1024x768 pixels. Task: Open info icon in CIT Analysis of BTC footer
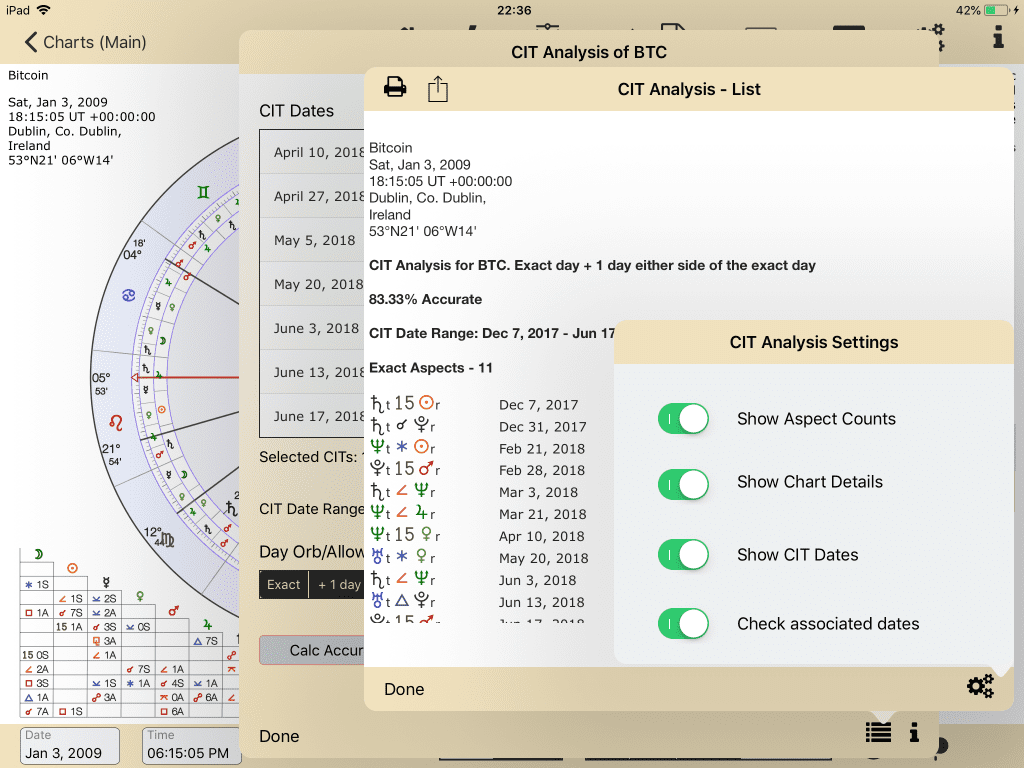click(914, 733)
